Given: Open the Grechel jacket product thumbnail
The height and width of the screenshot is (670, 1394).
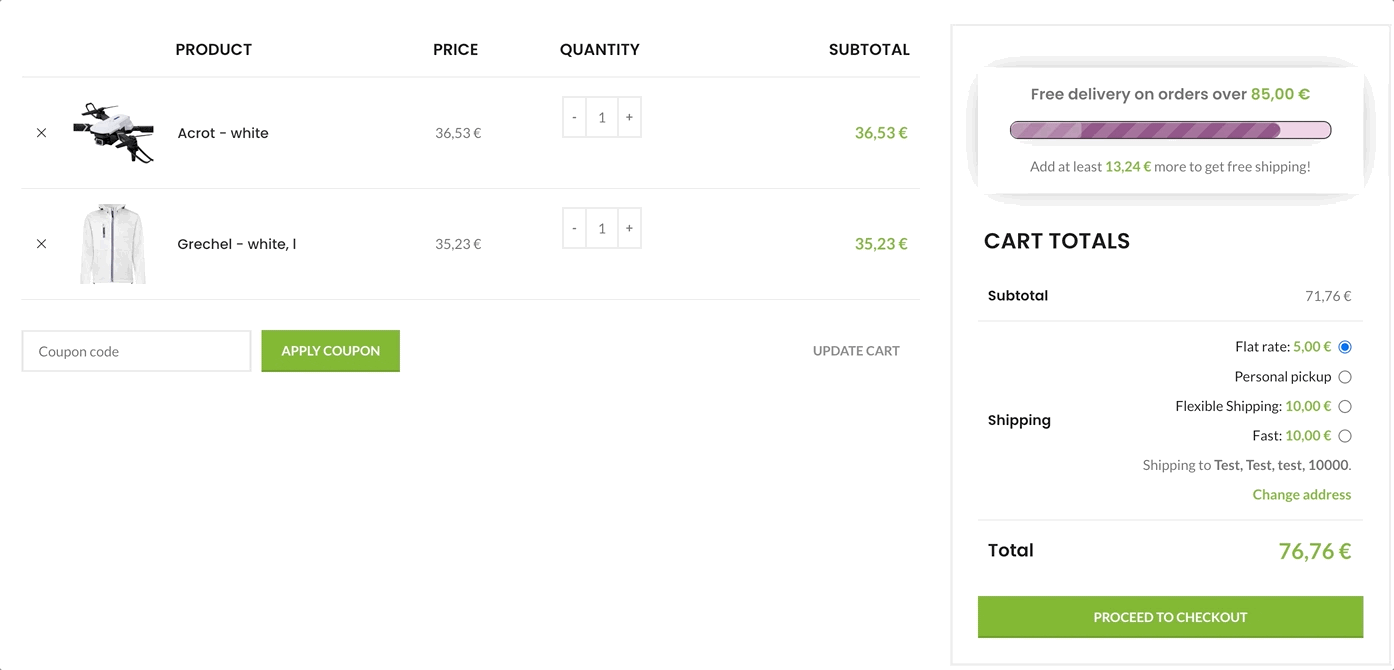Looking at the screenshot, I should [113, 244].
